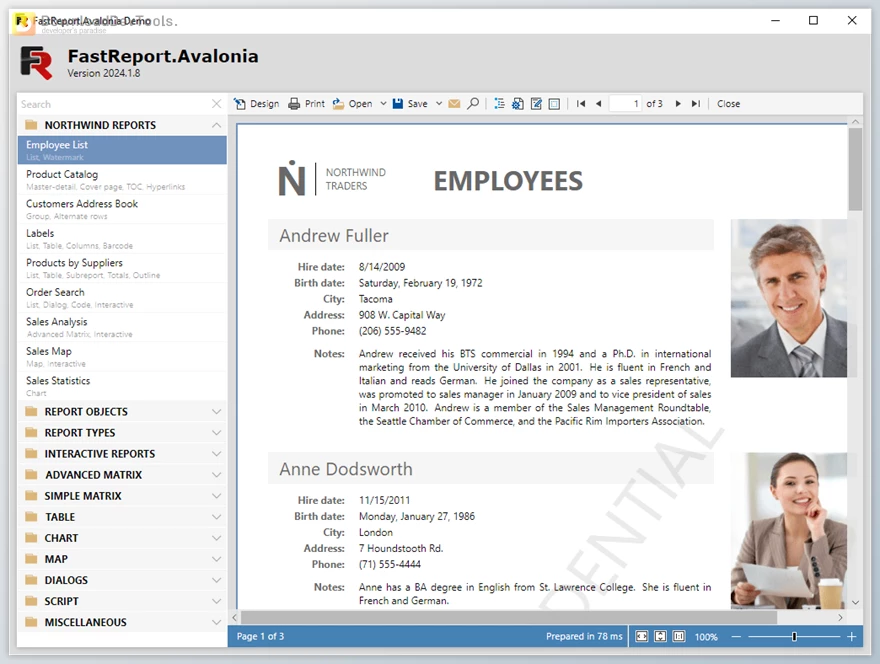Expand the Script group

[x=217, y=601]
